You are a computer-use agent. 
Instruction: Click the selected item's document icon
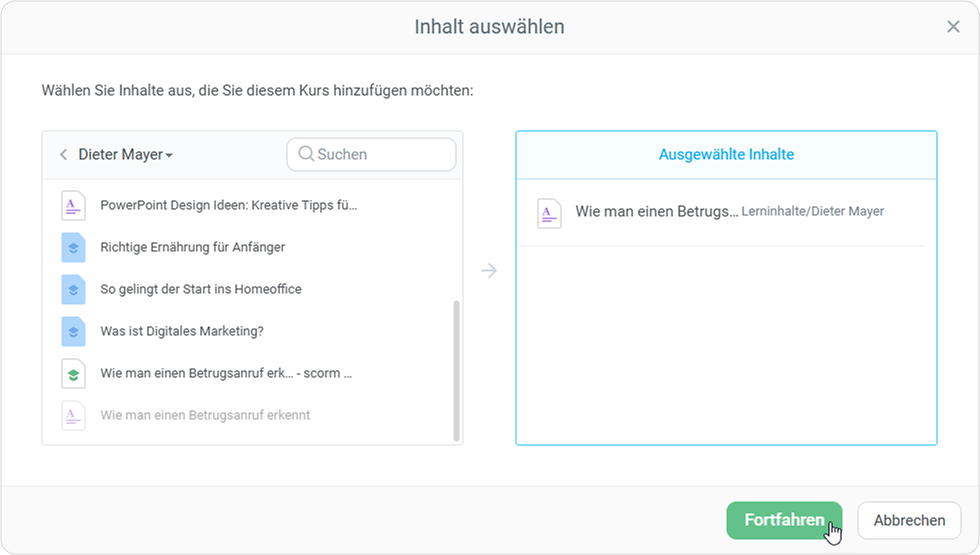pyautogui.click(x=549, y=212)
